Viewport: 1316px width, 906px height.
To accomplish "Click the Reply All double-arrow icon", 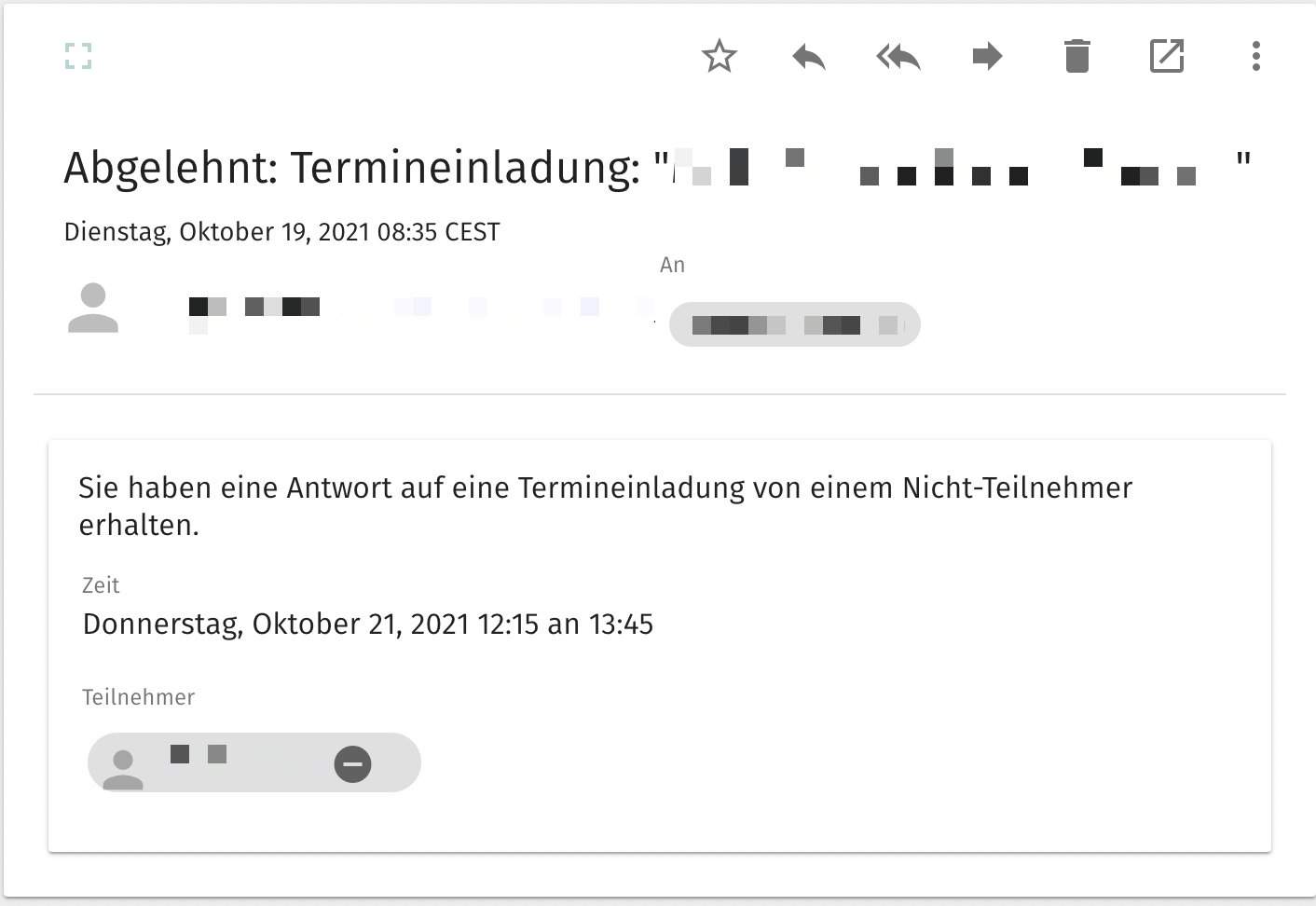I will [x=898, y=57].
